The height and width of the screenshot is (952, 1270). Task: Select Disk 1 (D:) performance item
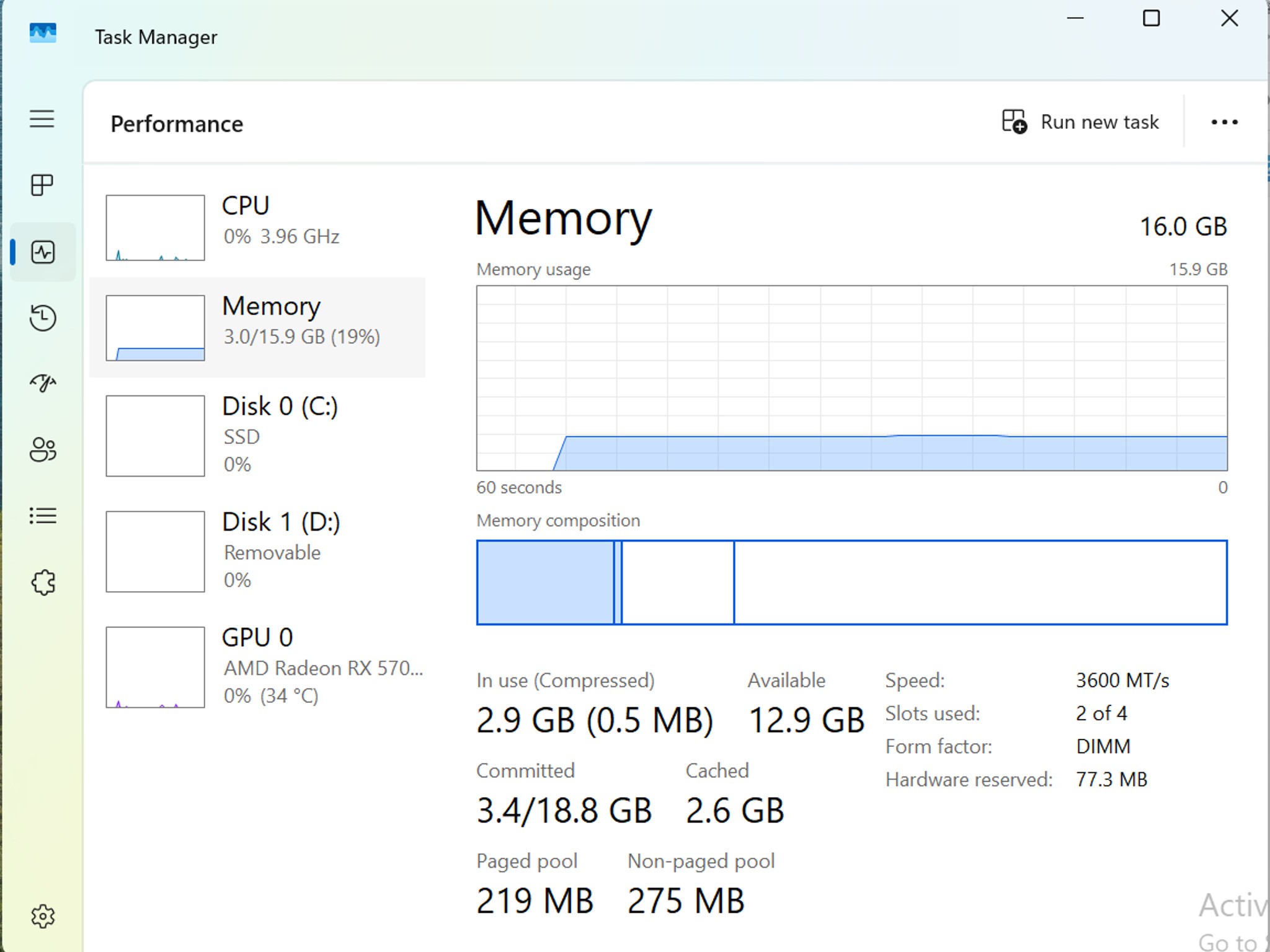257,551
